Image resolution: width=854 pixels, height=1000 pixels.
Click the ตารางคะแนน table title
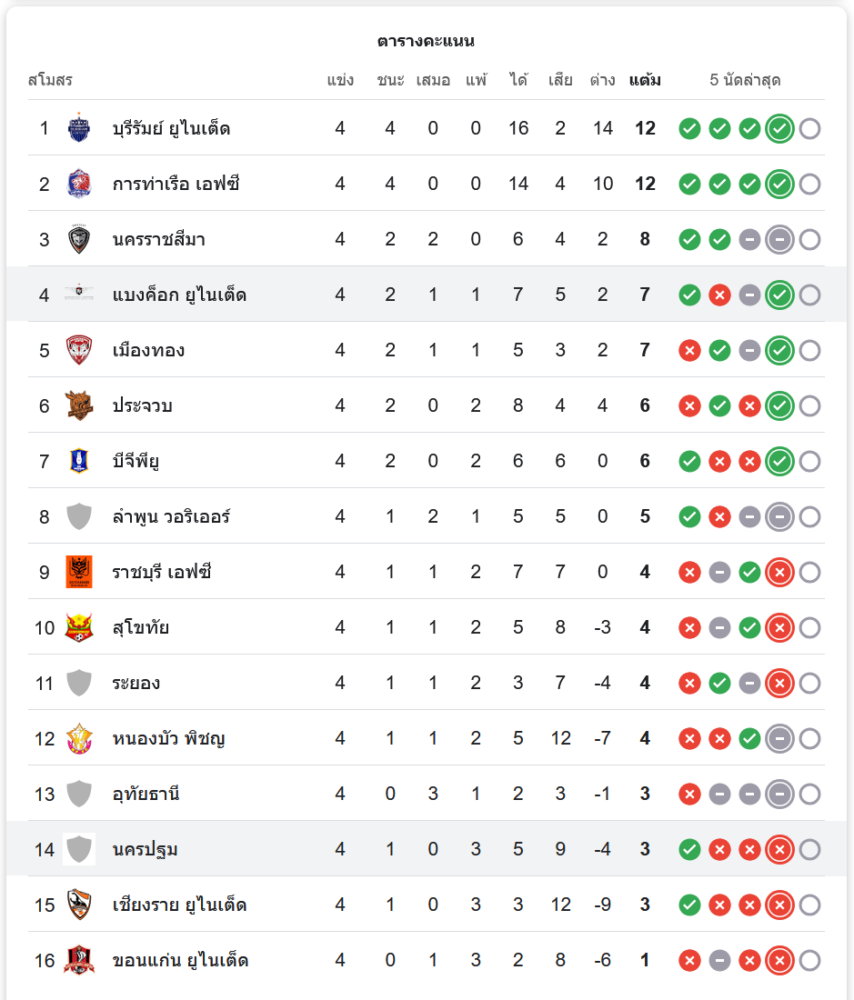coord(426,41)
